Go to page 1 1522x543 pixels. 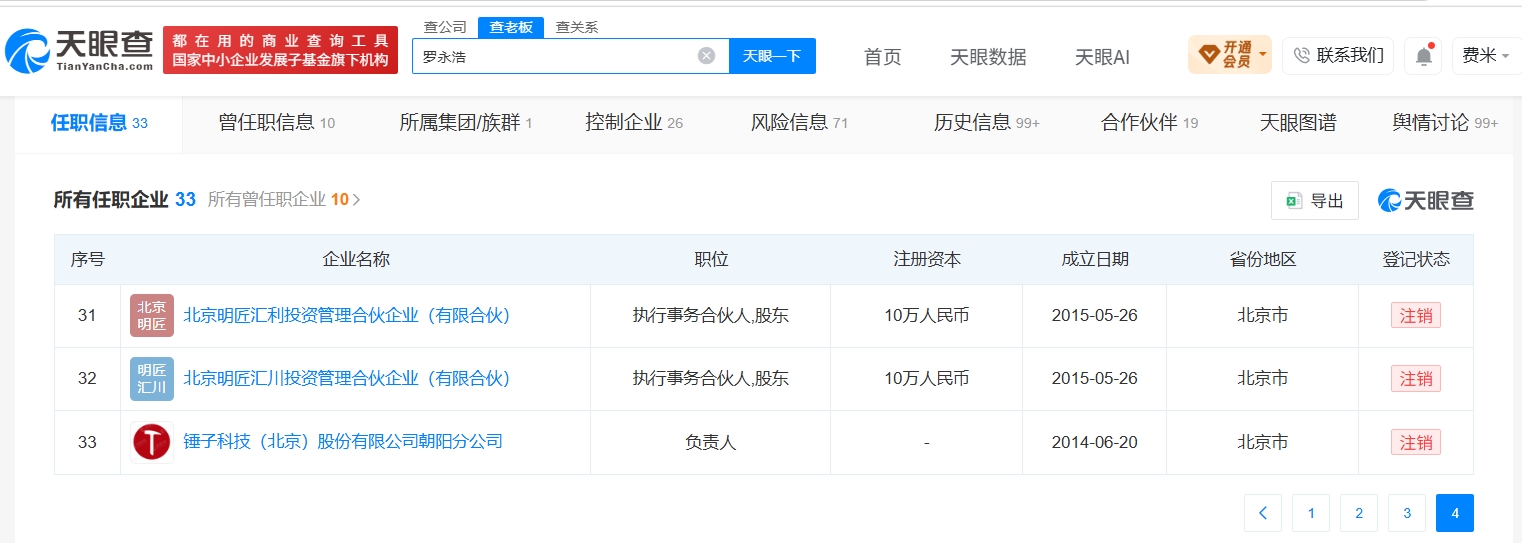pyautogui.click(x=1311, y=513)
